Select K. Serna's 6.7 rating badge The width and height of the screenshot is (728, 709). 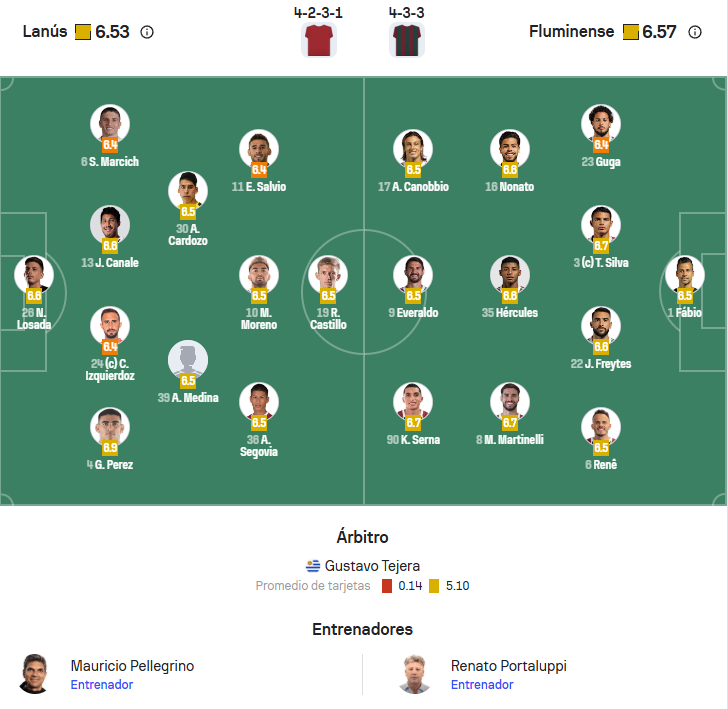(413, 423)
